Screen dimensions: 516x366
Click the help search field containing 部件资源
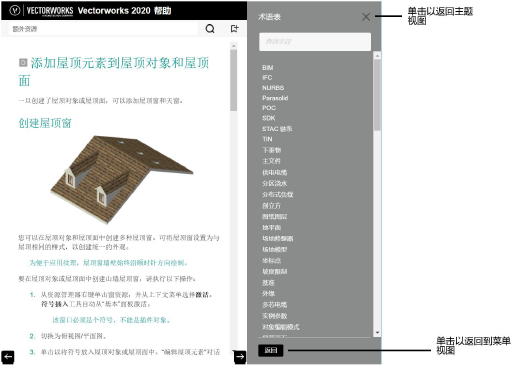103,29
